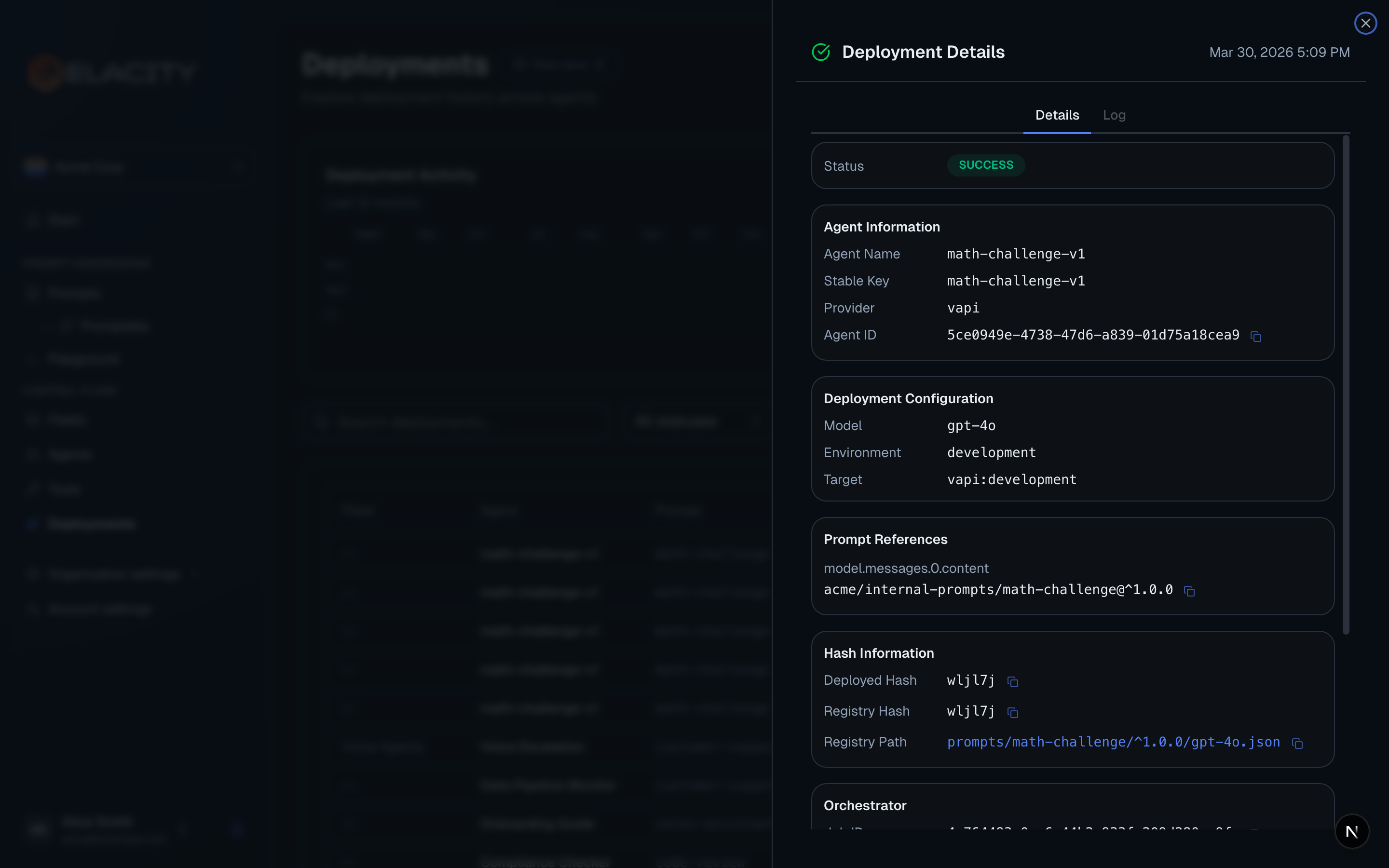Click the green success checkmark icon
Viewport: 1389px width, 868px height.
click(821, 52)
